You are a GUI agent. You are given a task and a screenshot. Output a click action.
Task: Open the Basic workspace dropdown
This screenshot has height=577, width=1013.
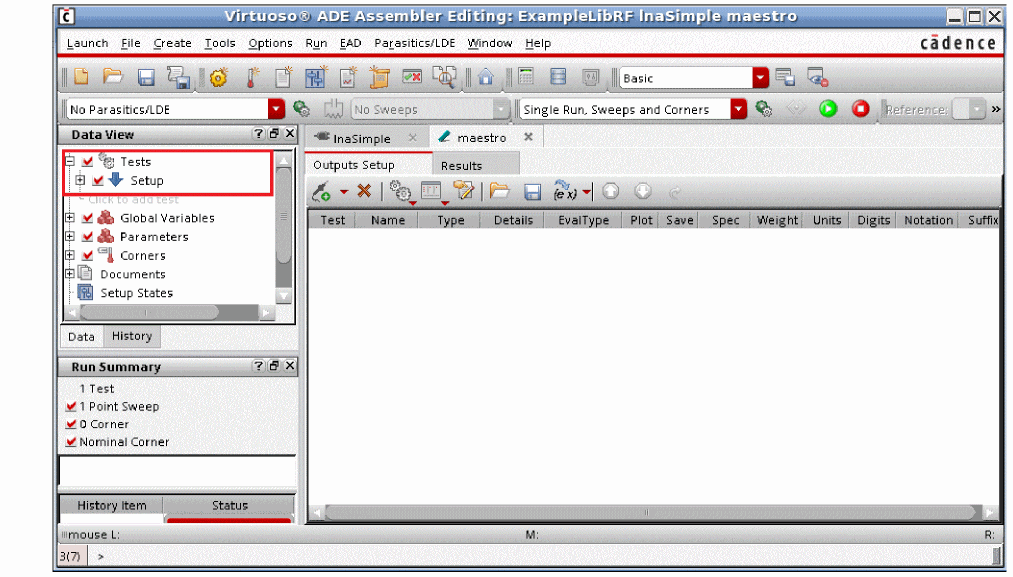[x=760, y=78]
